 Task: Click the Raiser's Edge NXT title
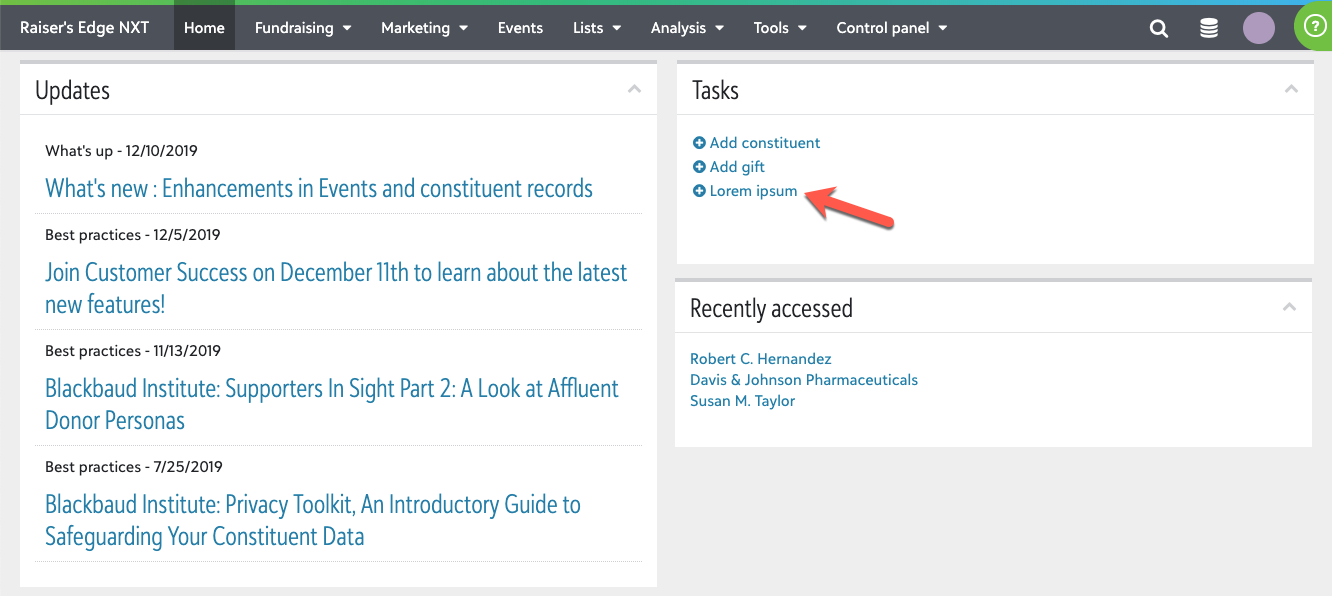(85, 28)
